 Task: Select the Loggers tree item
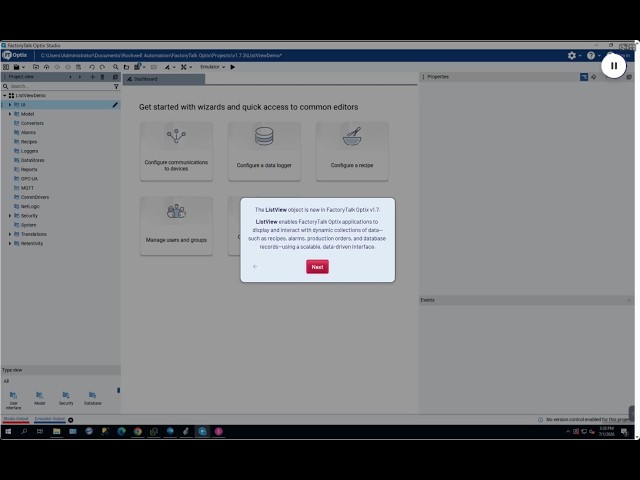coord(29,151)
